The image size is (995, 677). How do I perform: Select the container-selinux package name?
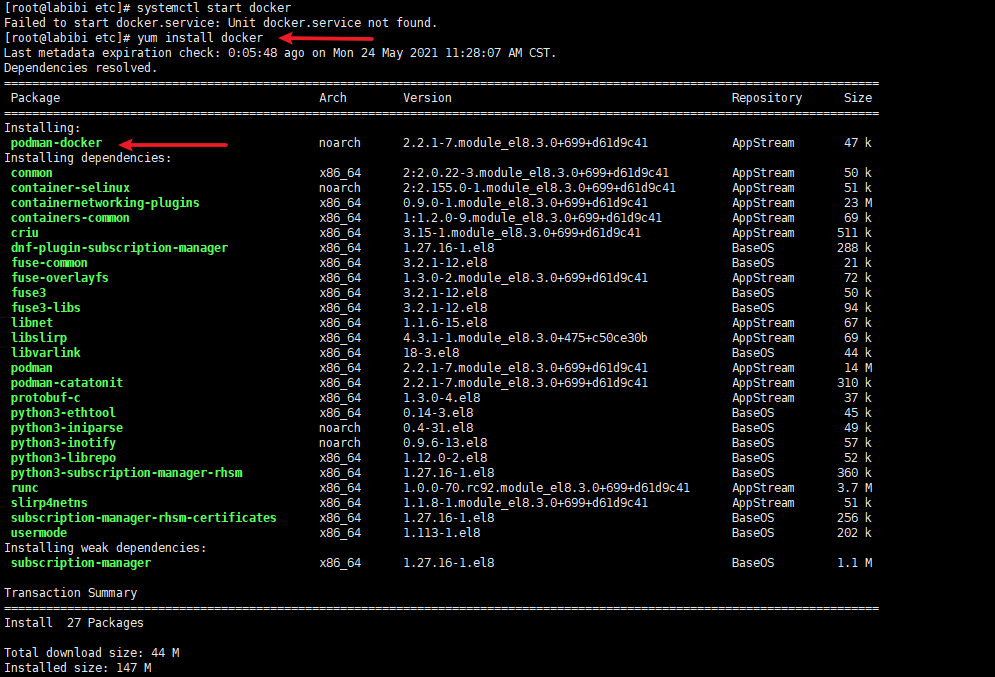pyautogui.click(x=70, y=188)
